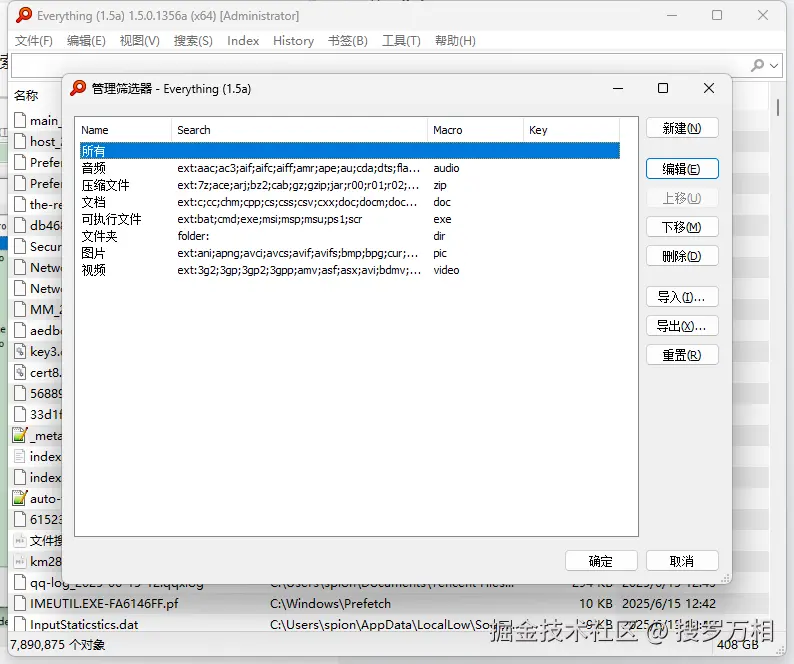794x664 pixels.
Task: Cancel with the 取消 button
Action: 682,561
